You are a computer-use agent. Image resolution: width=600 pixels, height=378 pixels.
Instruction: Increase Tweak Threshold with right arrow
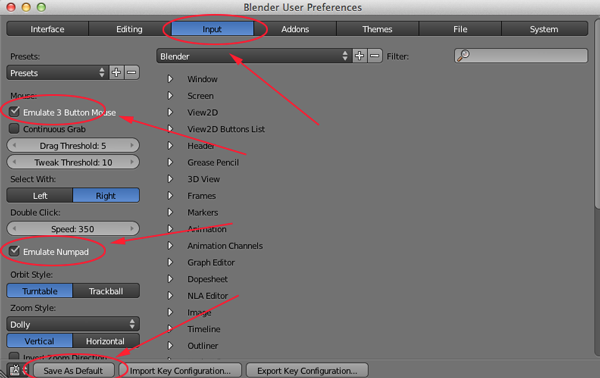(132, 162)
